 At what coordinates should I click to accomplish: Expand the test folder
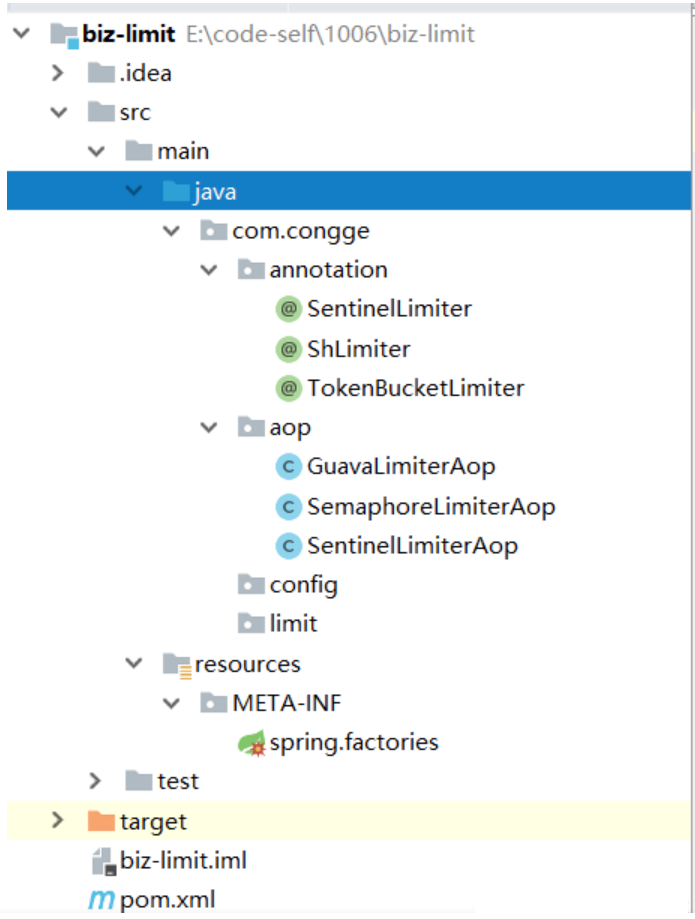coord(96,781)
